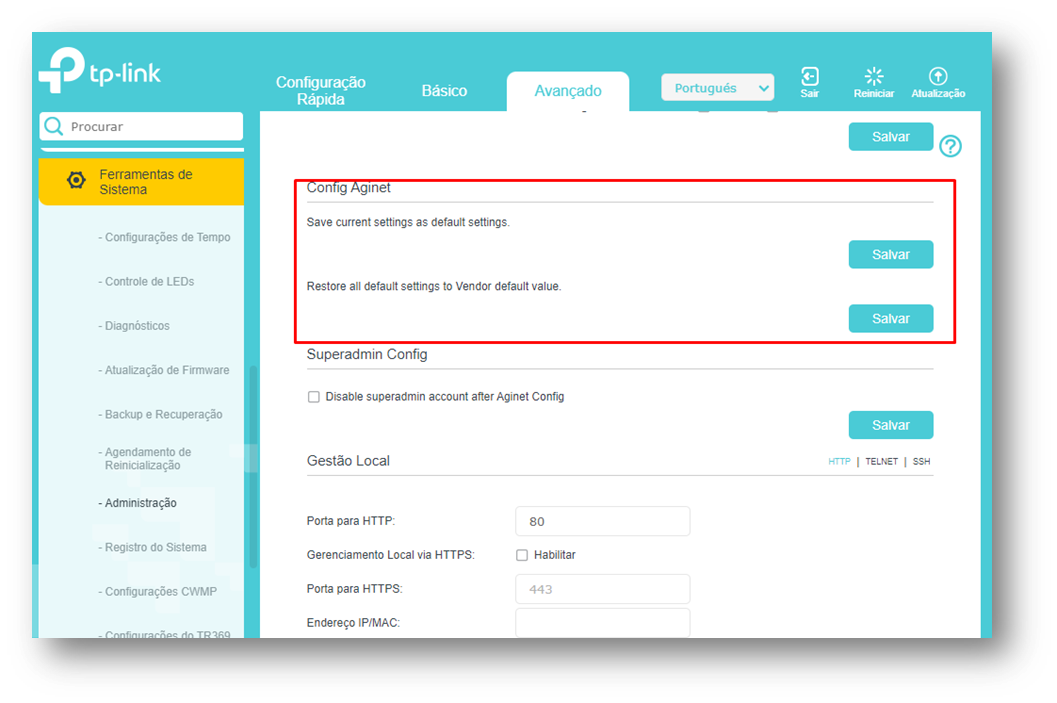1057x703 pixels.
Task: Open the help question mark icon
Action: click(950, 146)
